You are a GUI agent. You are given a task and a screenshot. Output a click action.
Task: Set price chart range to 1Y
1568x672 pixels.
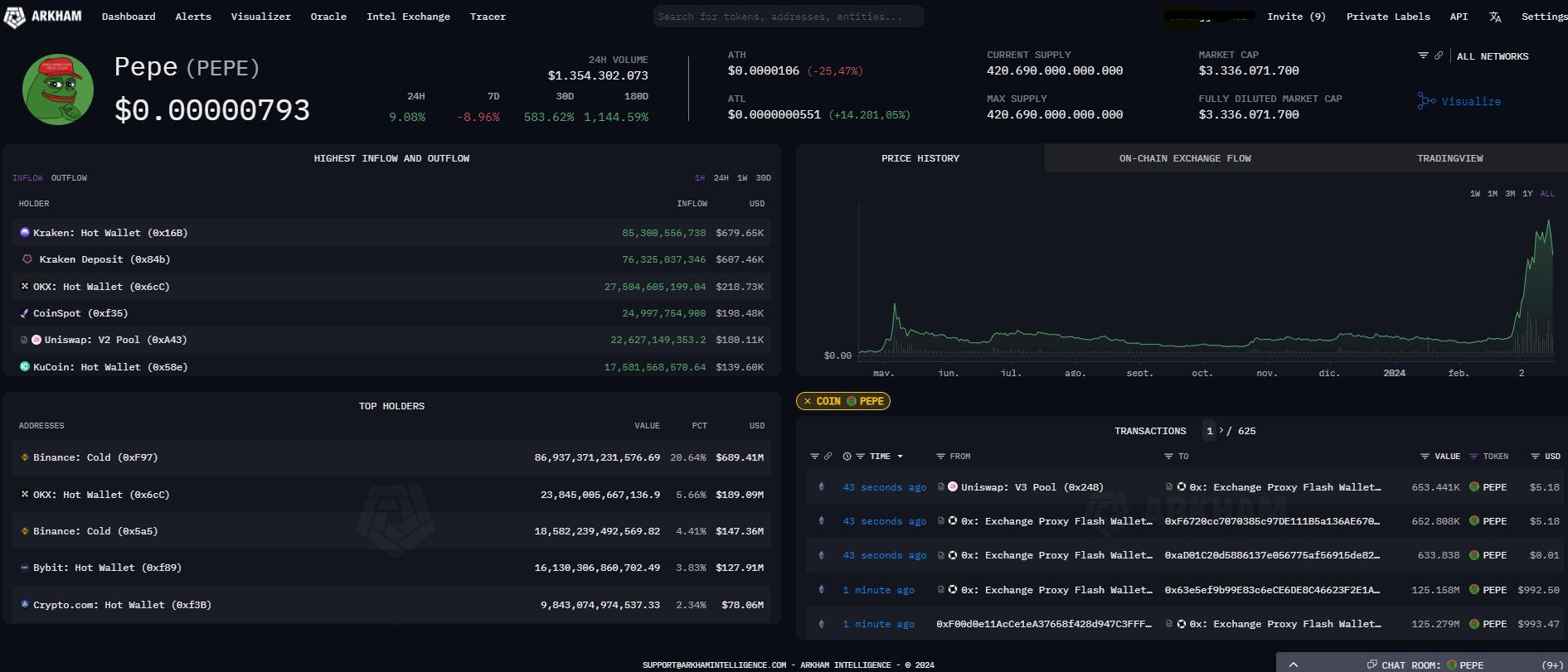(x=1527, y=194)
